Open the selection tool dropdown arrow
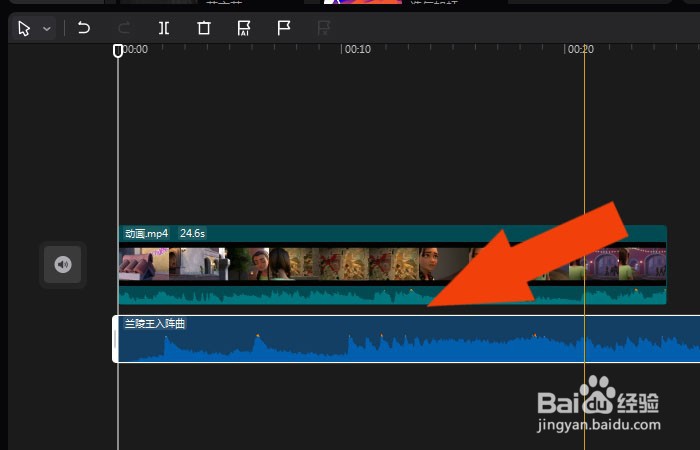 tap(47, 29)
